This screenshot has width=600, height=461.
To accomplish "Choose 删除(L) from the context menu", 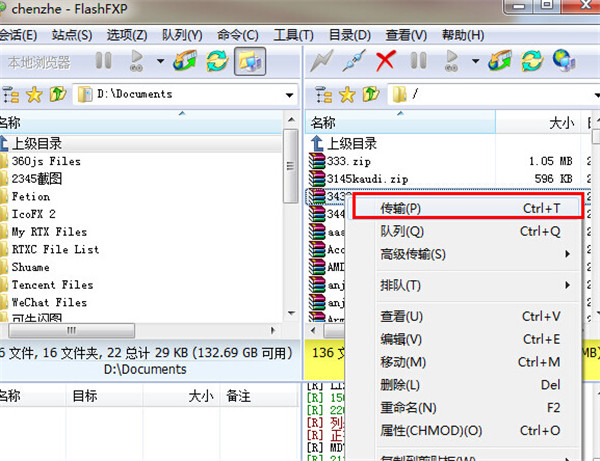I will pyautogui.click(x=402, y=384).
